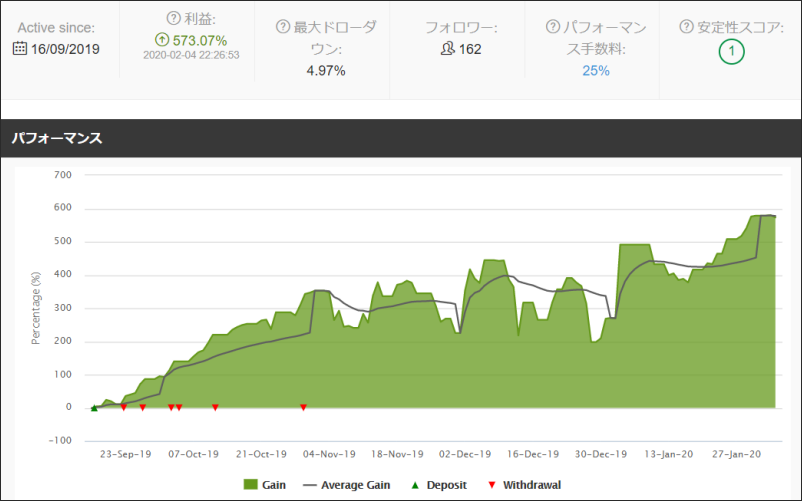Click the first red withdrawal marker near 23-Sep-19
This screenshot has width=802, height=501.
123,407
